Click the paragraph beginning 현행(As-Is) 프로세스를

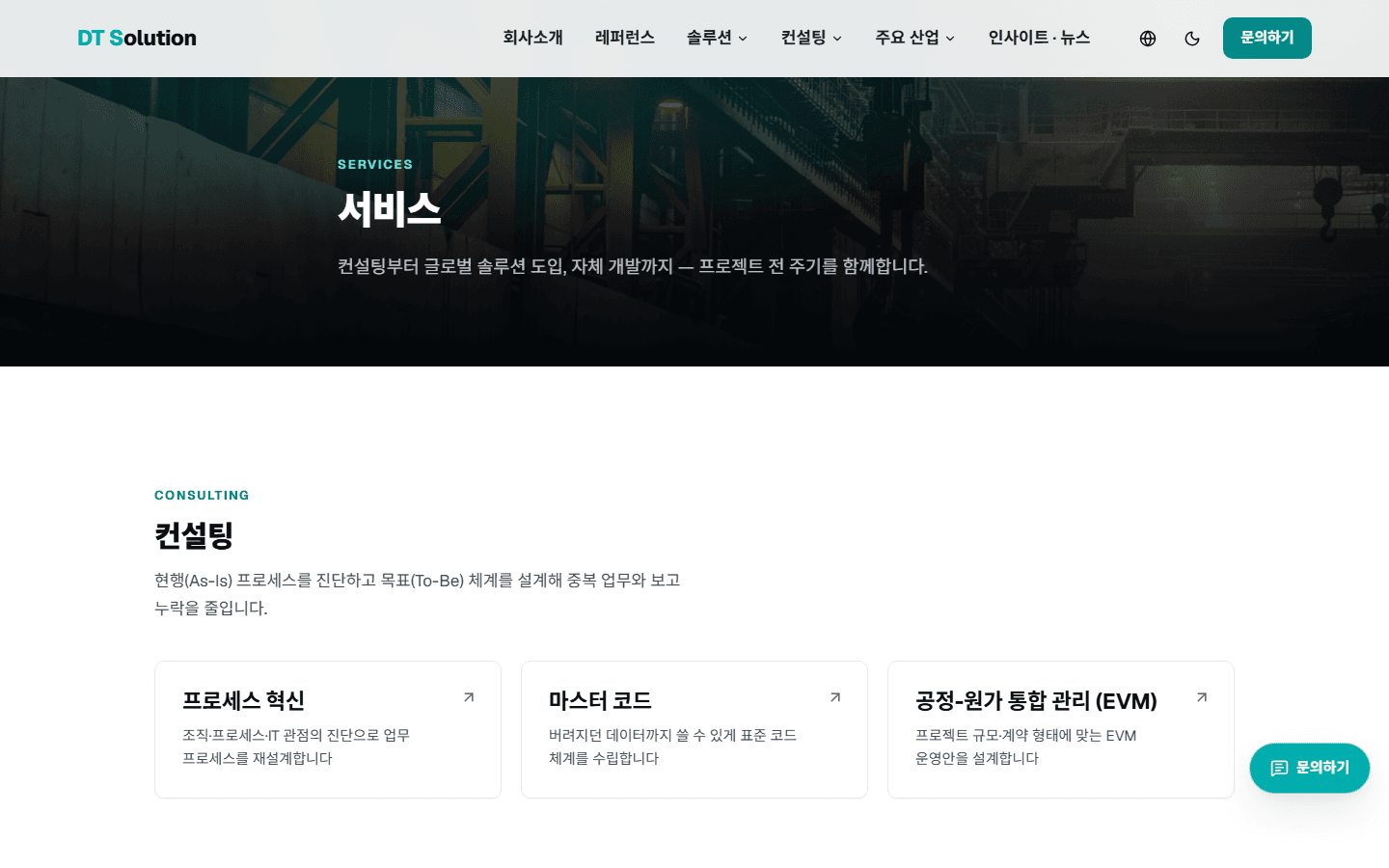point(418,594)
